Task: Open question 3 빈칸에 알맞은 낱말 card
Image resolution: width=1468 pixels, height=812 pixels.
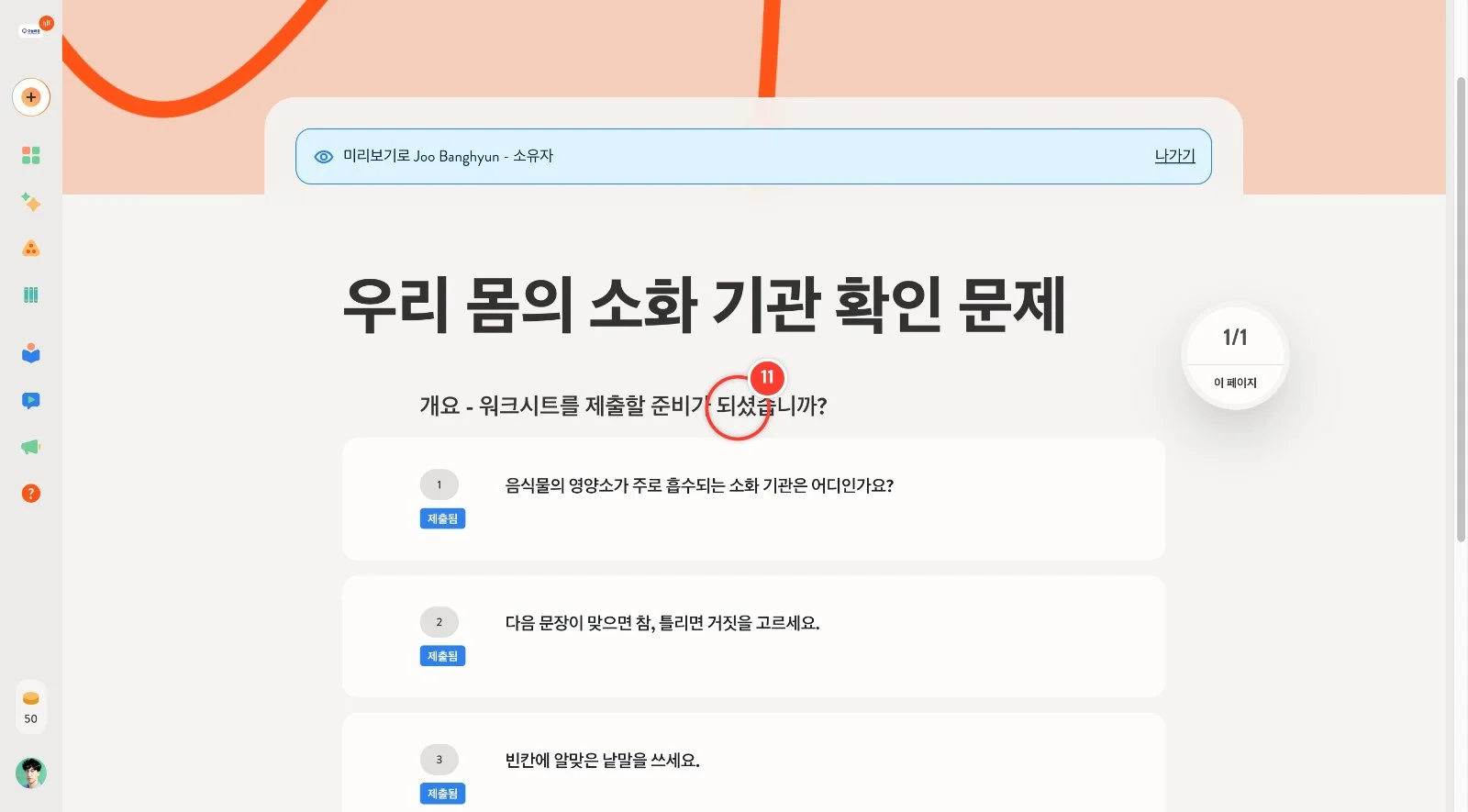Action: coord(753,763)
